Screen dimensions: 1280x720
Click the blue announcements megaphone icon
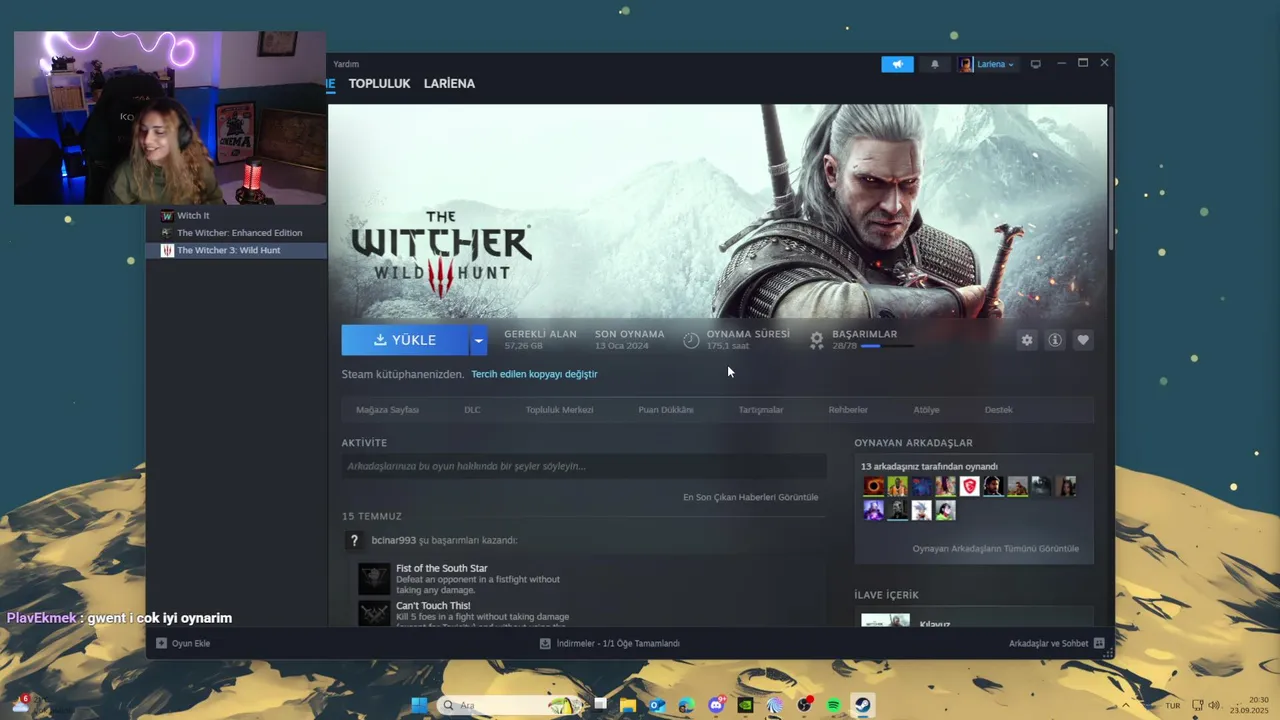(x=897, y=64)
